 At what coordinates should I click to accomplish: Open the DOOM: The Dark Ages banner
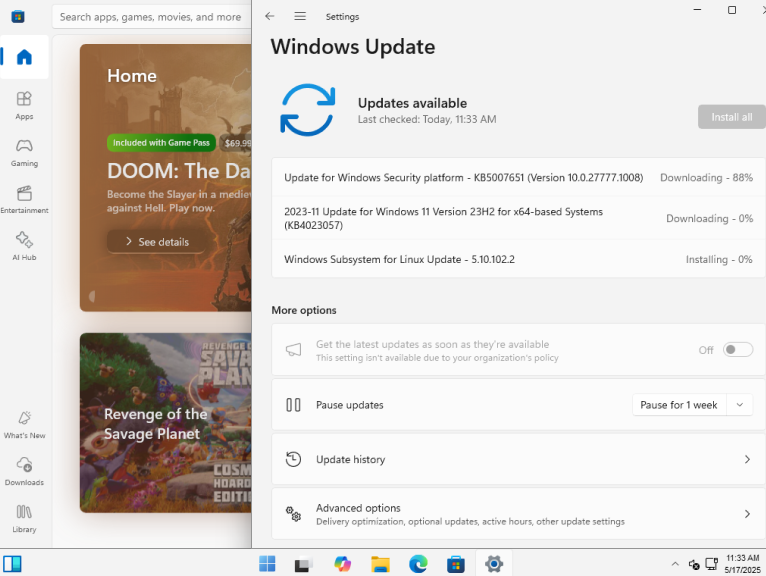coord(166,178)
